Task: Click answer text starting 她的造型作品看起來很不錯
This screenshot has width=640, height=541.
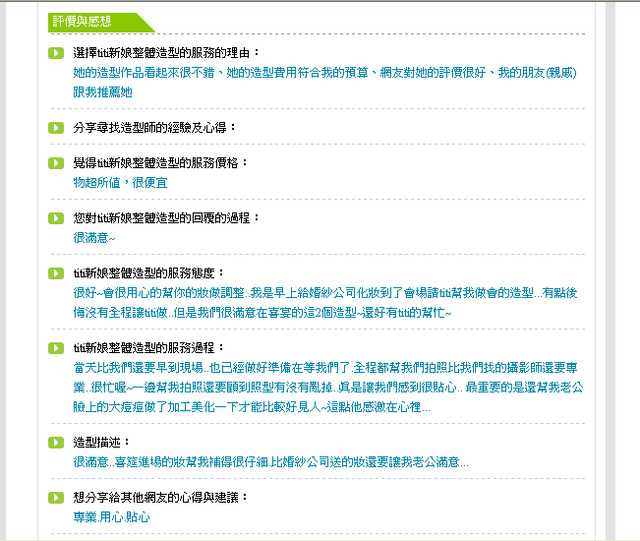Action: coord(325,73)
